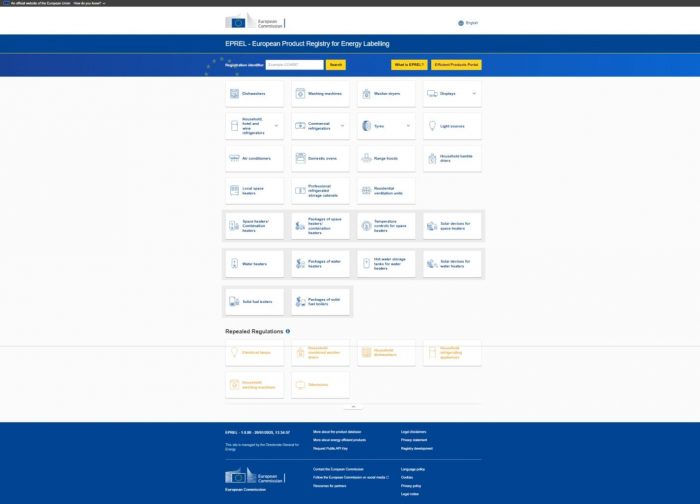Click the Air conditioners icon
700x504 pixels.
[234, 158]
